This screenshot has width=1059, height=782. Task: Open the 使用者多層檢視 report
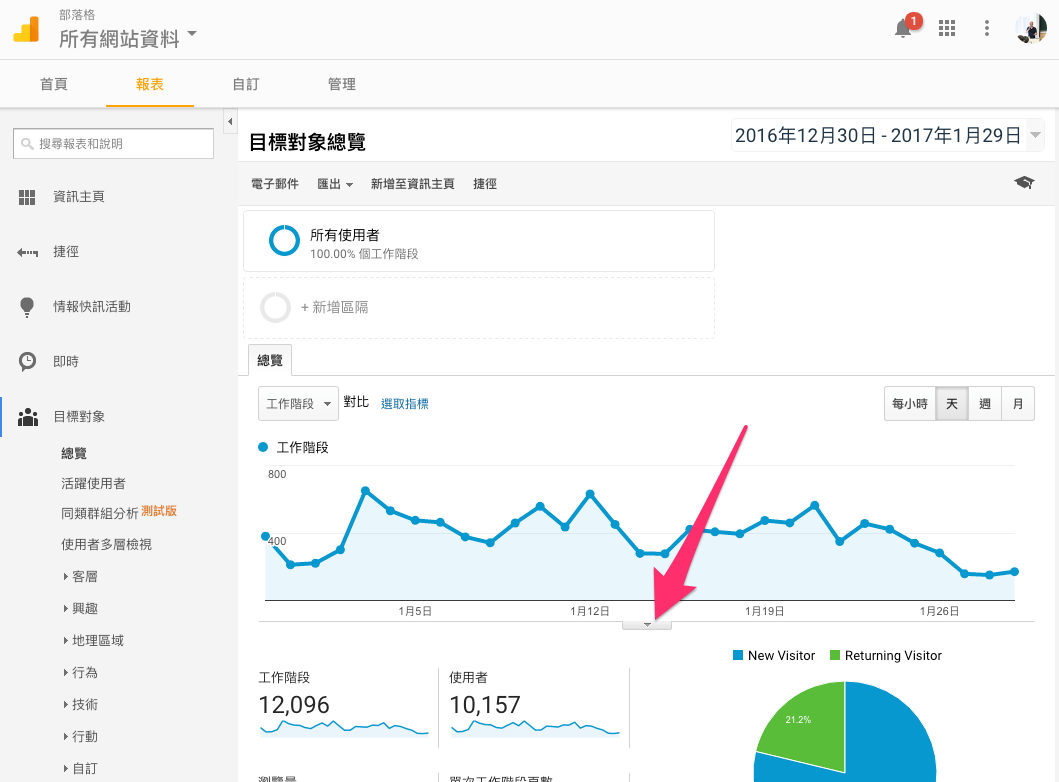(x=106, y=544)
